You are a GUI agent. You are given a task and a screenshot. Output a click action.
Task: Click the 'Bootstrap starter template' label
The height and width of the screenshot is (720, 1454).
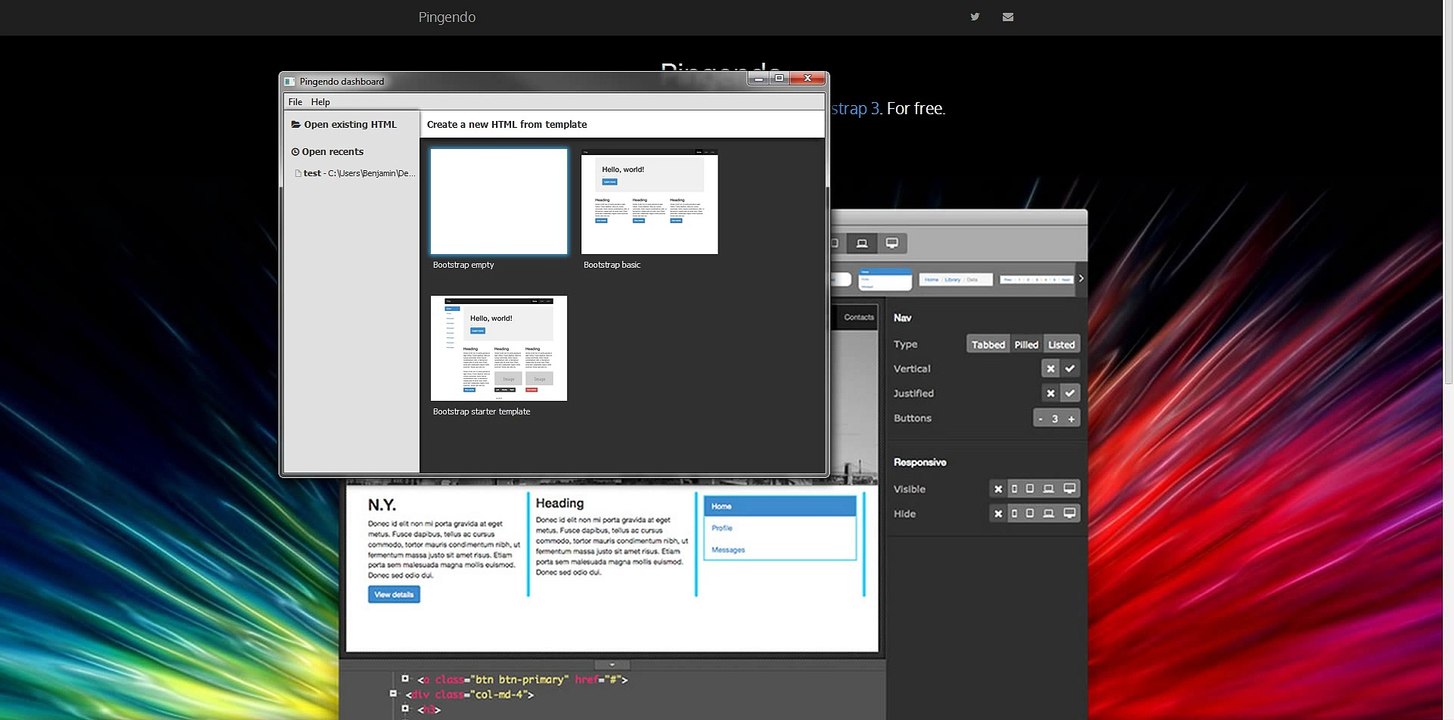pyautogui.click(x=482, y=412)
